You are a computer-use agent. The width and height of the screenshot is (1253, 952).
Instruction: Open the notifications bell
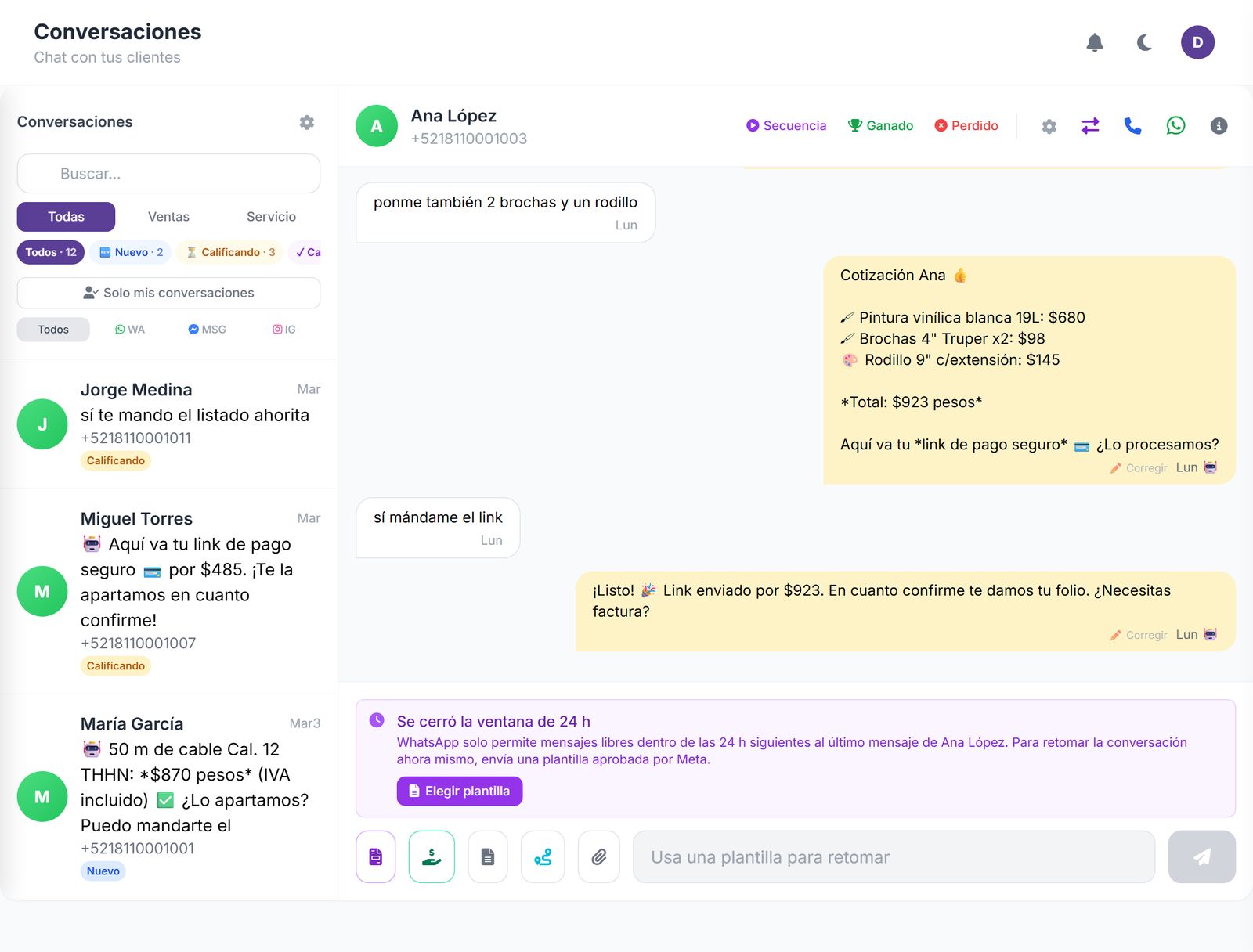tap(1095, 42)
